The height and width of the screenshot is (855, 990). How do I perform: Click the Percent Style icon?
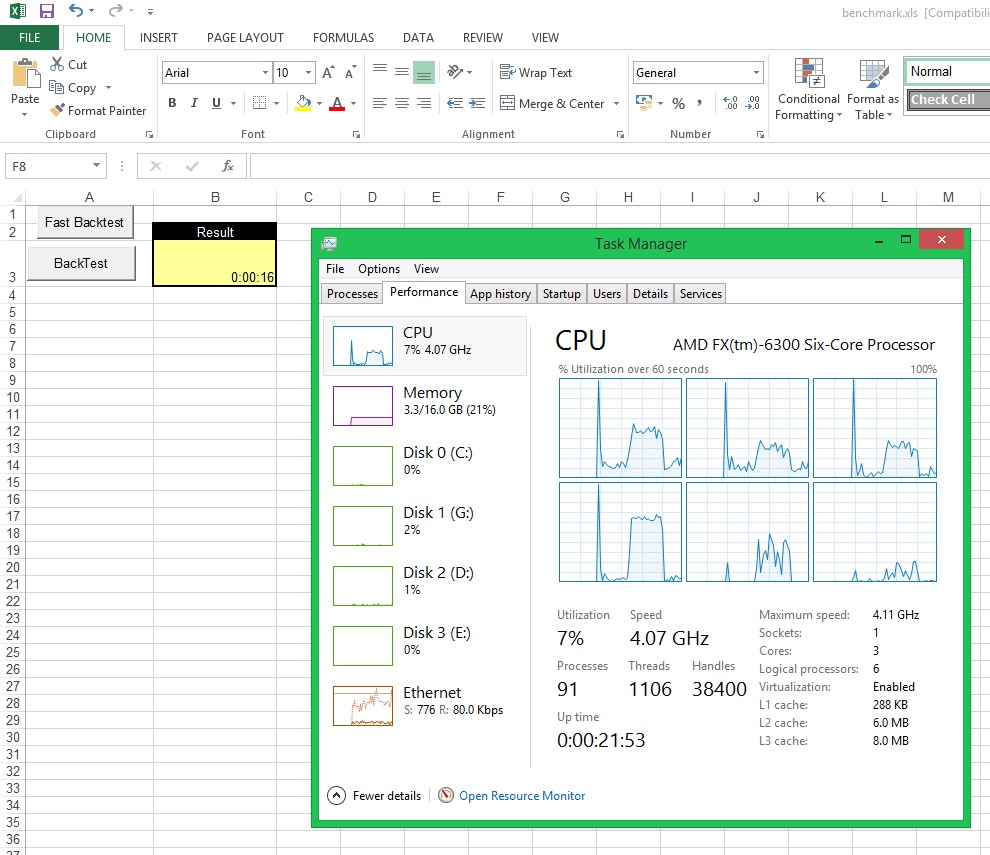pos(678,103)
